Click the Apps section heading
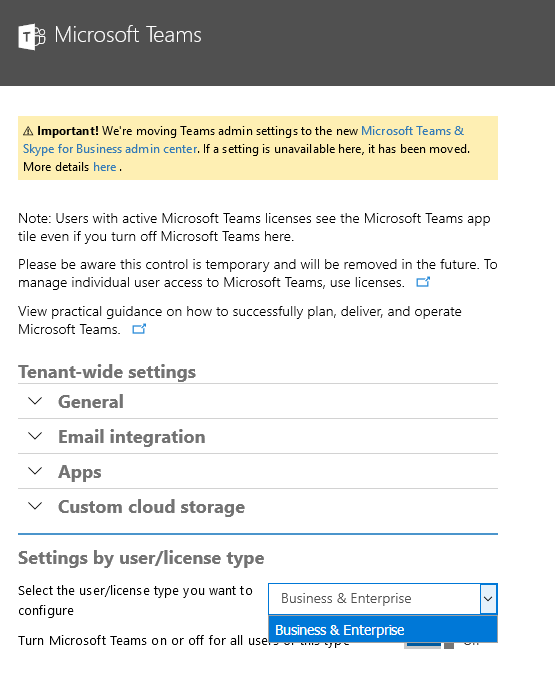Viewport: 555px width, 692px height. pos(80,472)
